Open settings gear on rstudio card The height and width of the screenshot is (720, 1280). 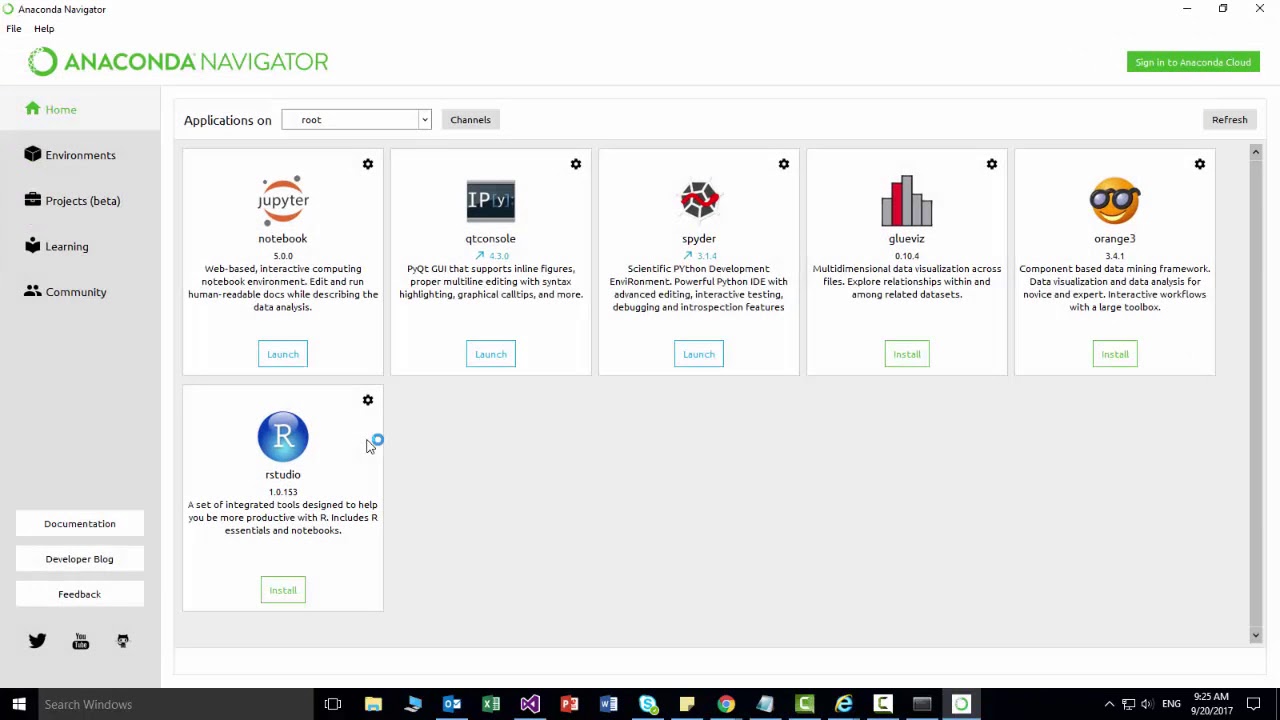pyautogui.click(x=368, y=400)
